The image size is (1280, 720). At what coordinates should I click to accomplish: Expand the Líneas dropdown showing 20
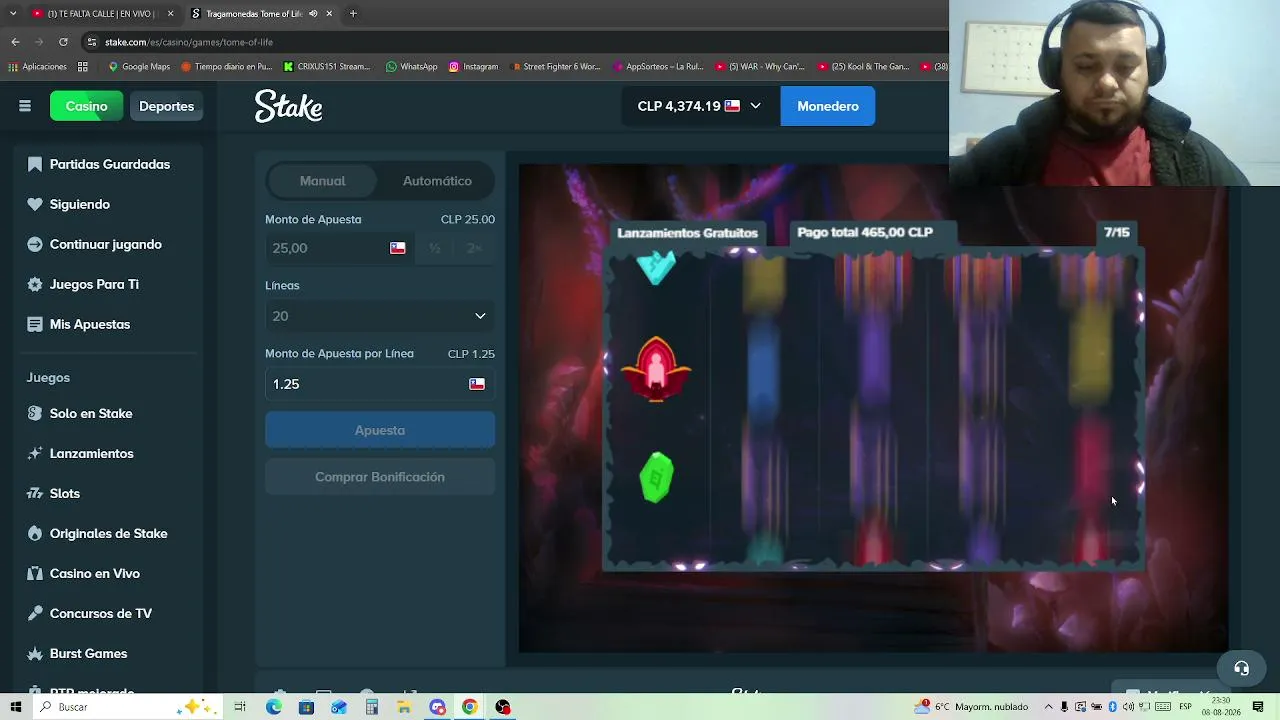click(379, 316)
